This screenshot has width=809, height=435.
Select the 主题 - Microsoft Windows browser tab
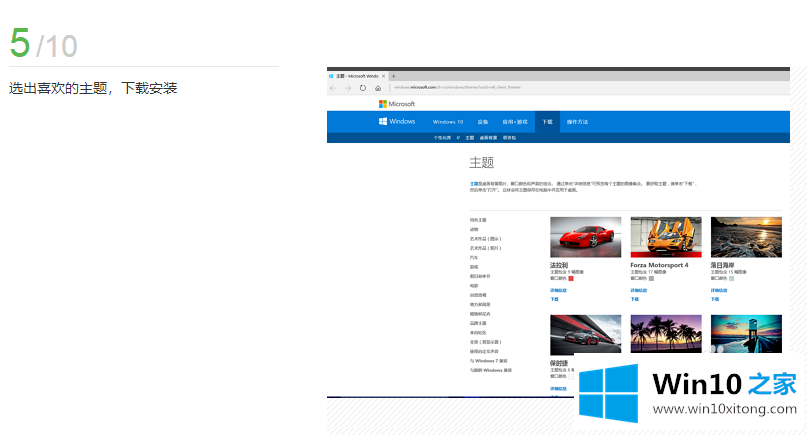click(x=358, y=76)
